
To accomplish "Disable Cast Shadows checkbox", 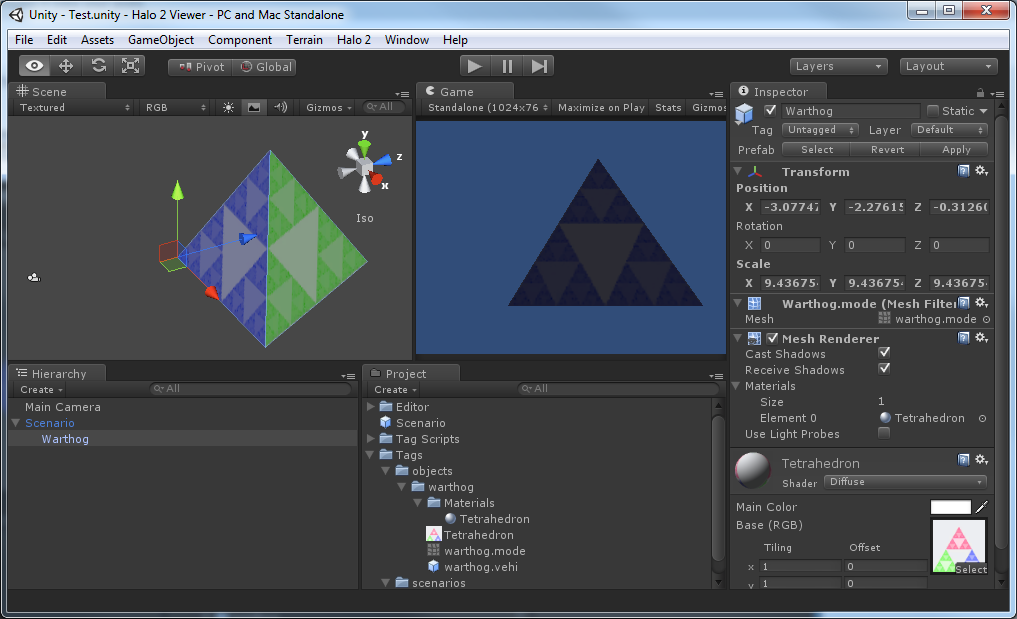I will coord(884,353).
